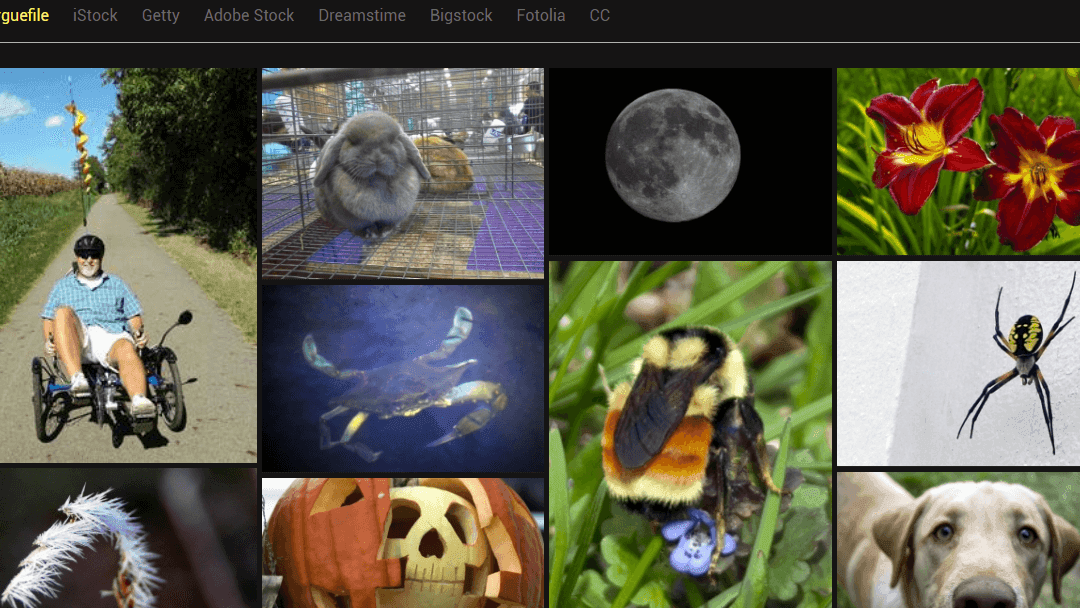Open the bumblebee on flower photo
The image size is (1080, 608).
click(x=691, y=434)
